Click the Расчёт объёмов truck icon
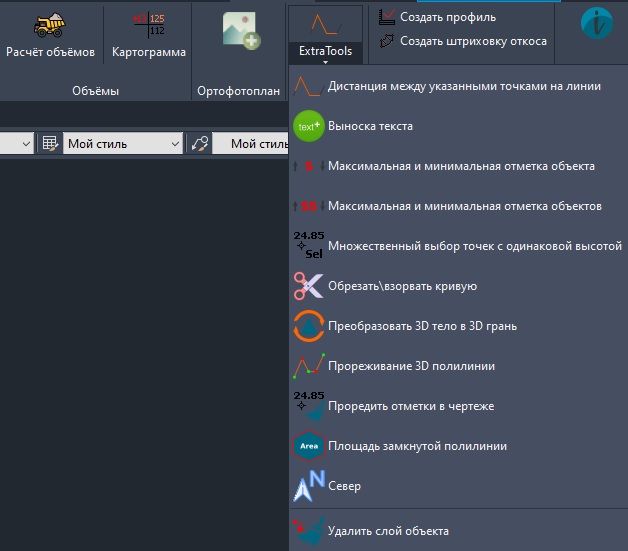 pos(49,25)
